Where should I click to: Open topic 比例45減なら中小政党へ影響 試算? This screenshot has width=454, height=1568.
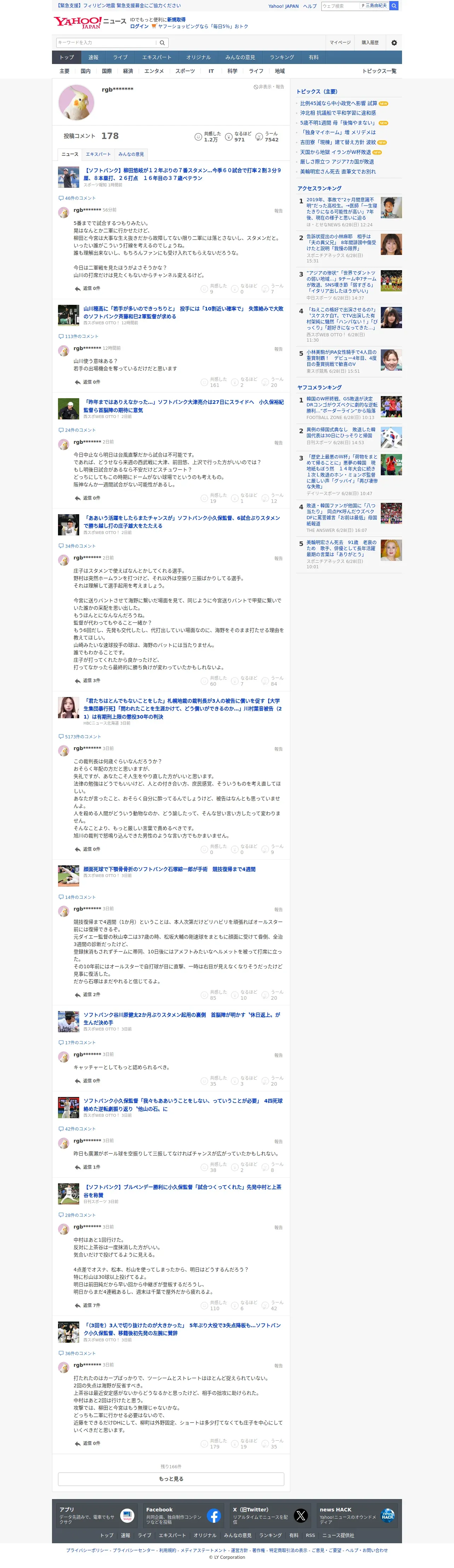[x=338, y=104]
